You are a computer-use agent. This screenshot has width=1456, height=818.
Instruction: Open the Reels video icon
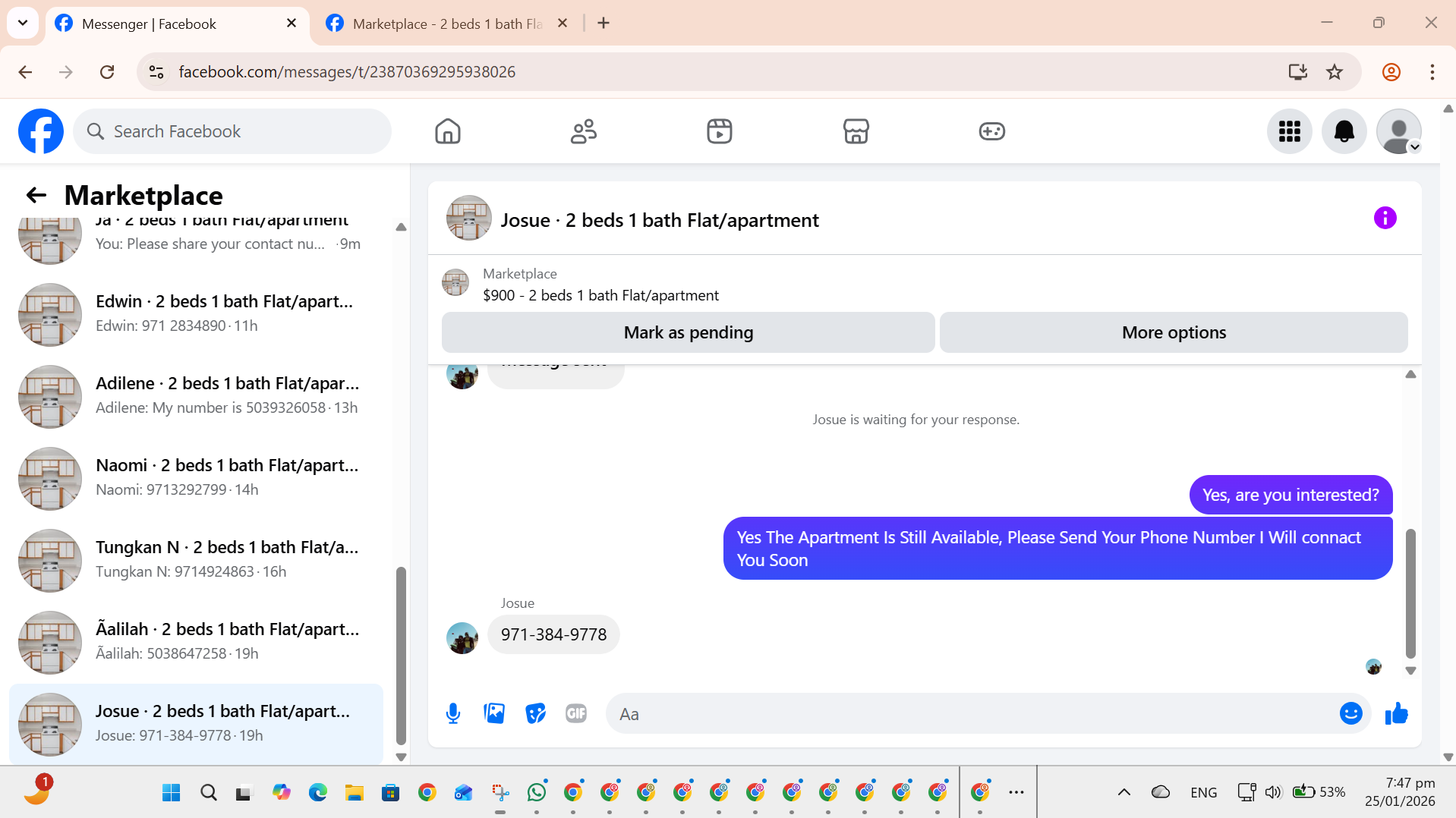click(x=720, y=131)
